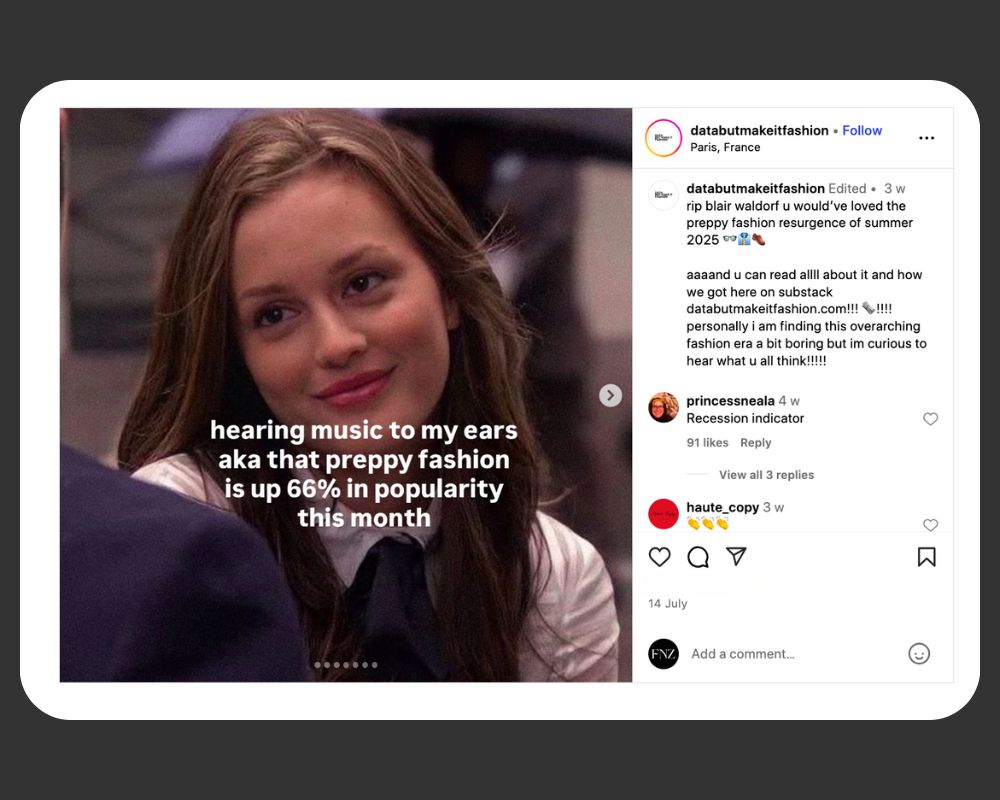
Task: Open haute_copy username link
Action: 723,507
